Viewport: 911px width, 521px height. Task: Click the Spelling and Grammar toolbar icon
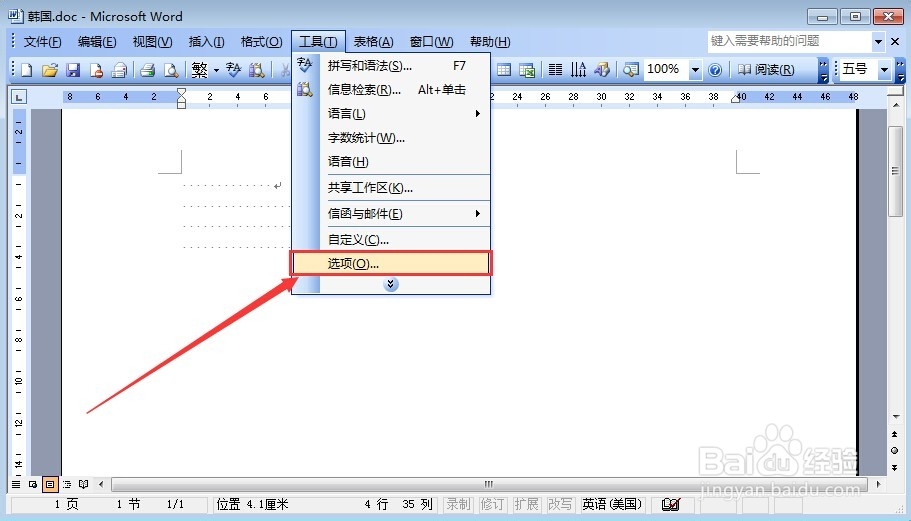[234, 70]
